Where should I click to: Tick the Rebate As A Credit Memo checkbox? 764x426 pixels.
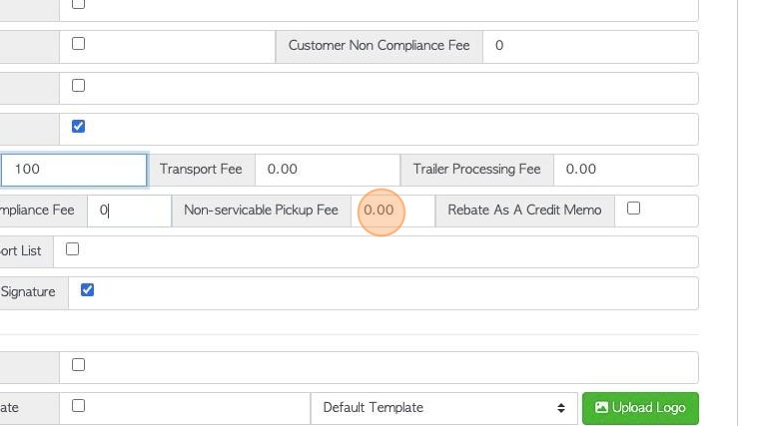pyautogui.click(x=633, y=209)
